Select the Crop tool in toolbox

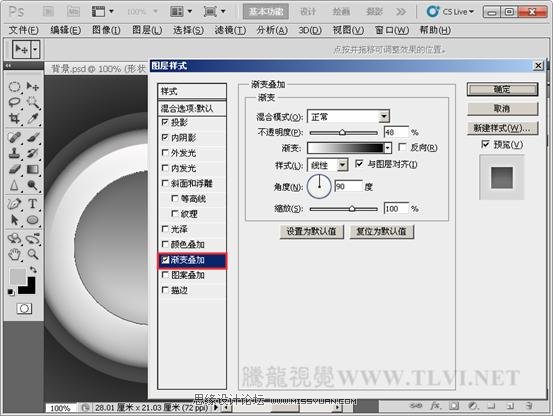(14, 118)
